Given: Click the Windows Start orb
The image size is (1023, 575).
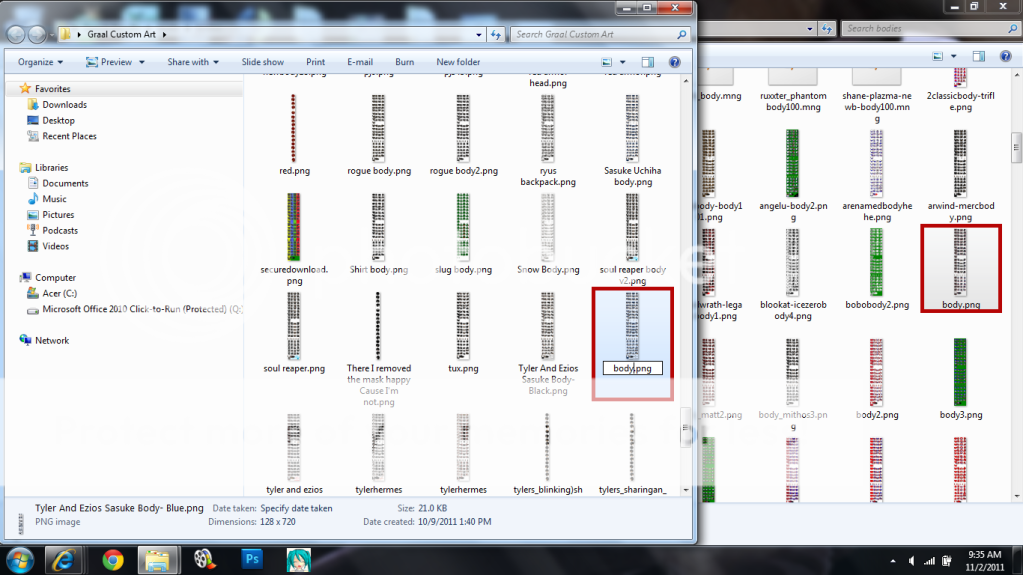Looking at the screenshot, I should 20,558.
